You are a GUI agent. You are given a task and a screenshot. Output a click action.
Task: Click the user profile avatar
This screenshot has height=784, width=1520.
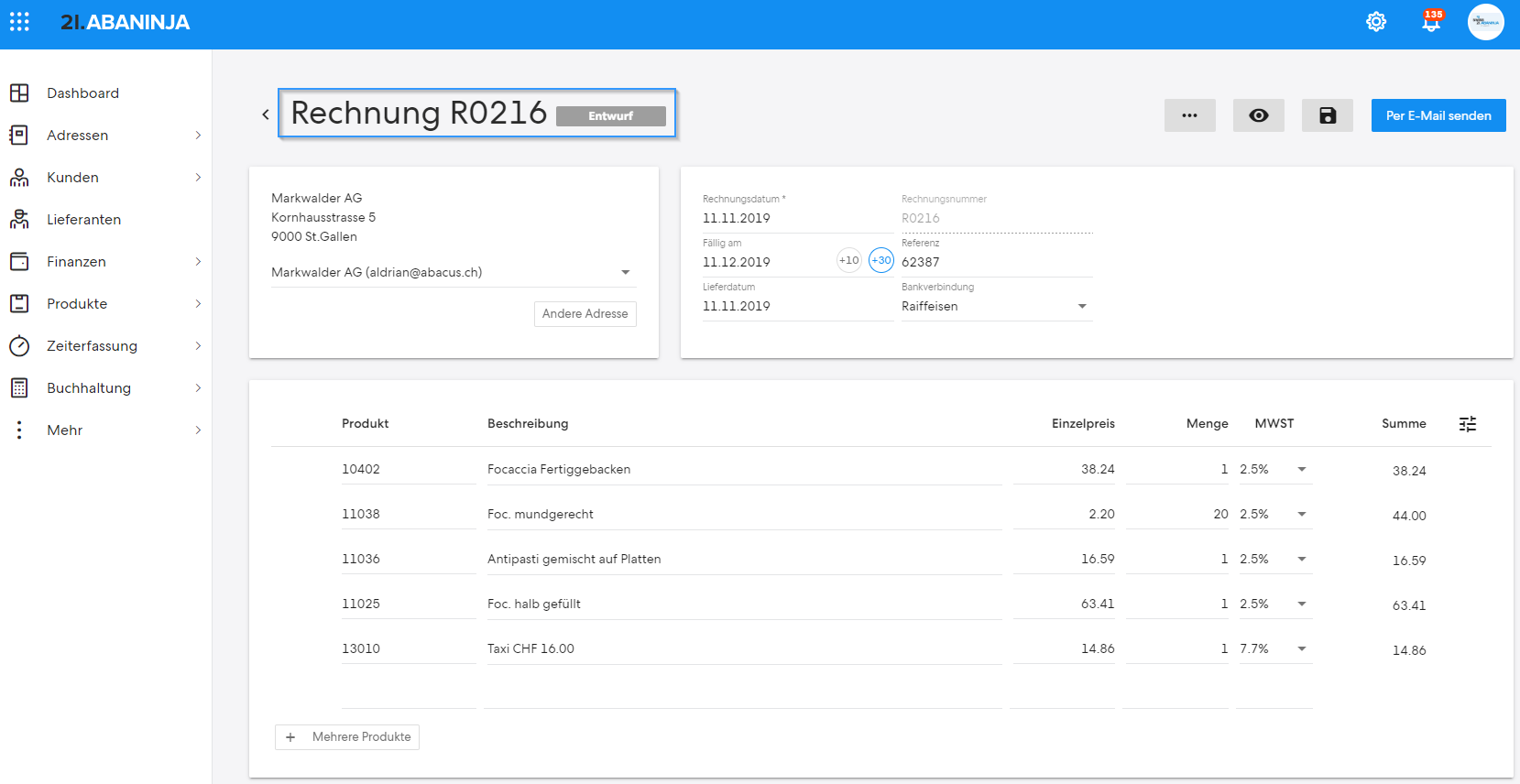point(1486,22)
